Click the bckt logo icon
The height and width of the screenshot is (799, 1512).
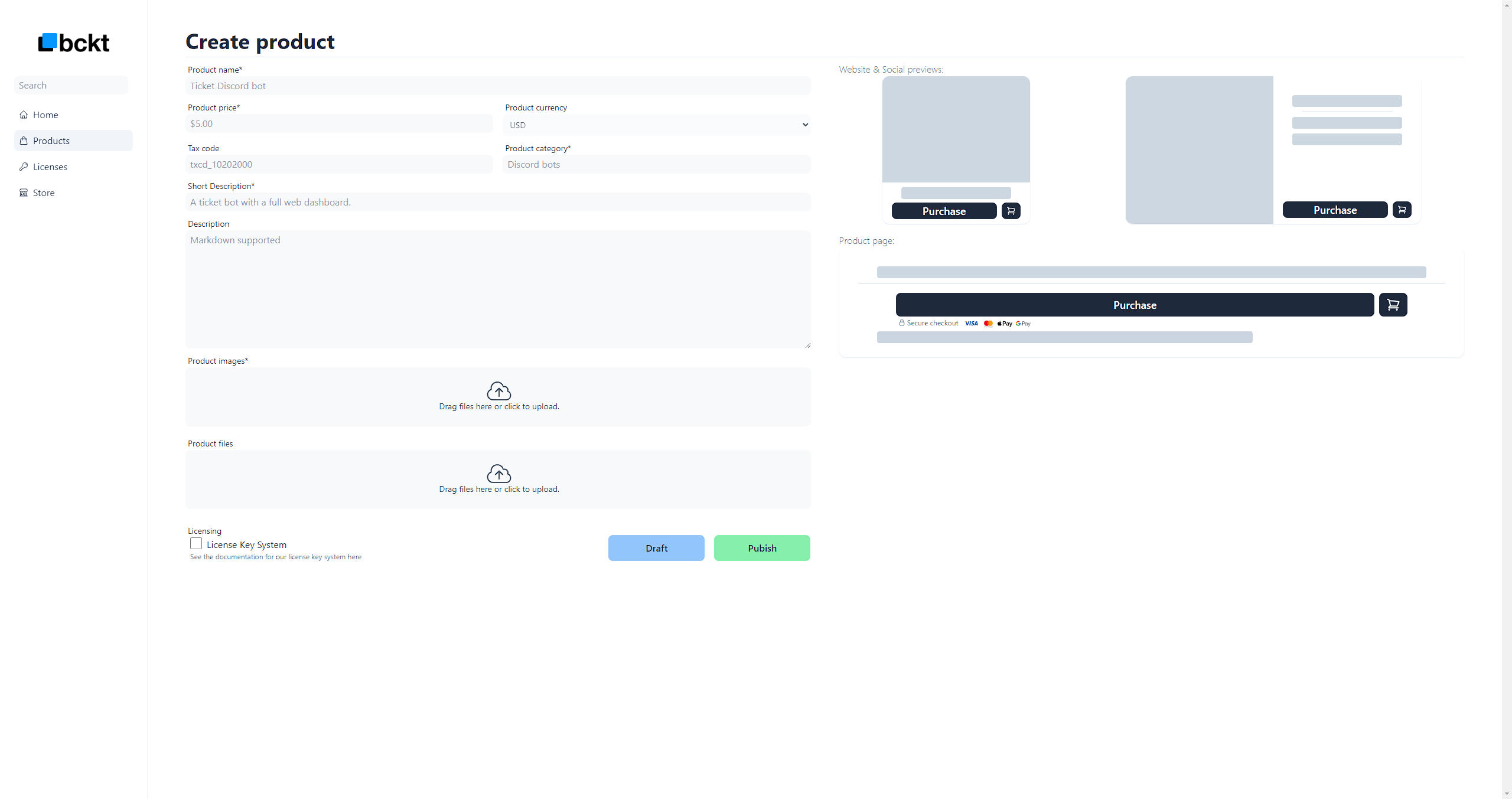point(48,42)
